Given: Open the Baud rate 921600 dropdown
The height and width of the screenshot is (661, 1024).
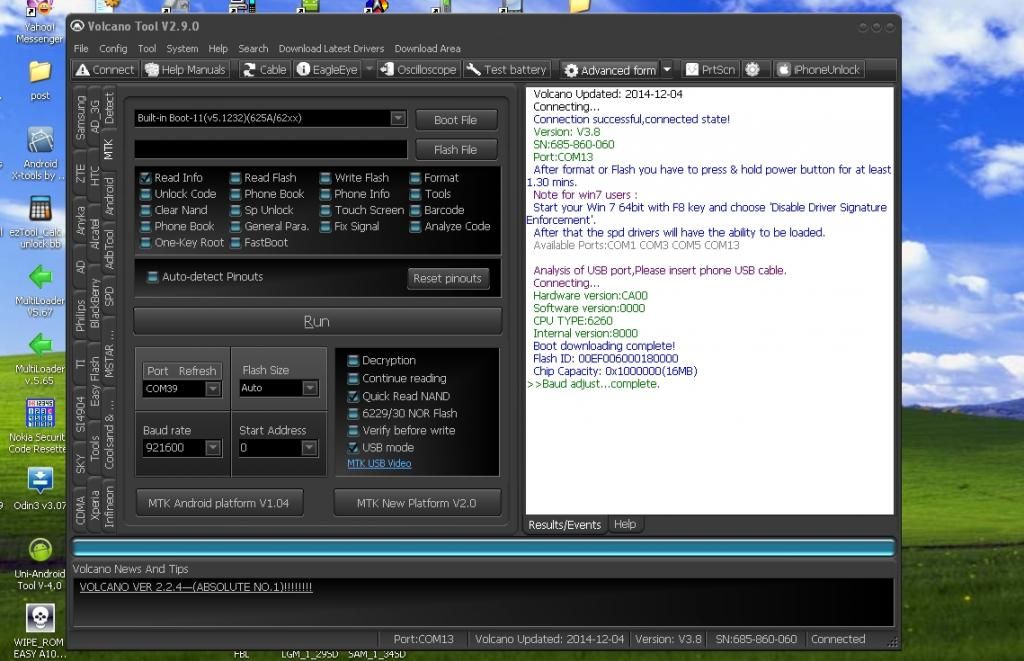Looking at the screenshot, I should click(x=212, y=448).
